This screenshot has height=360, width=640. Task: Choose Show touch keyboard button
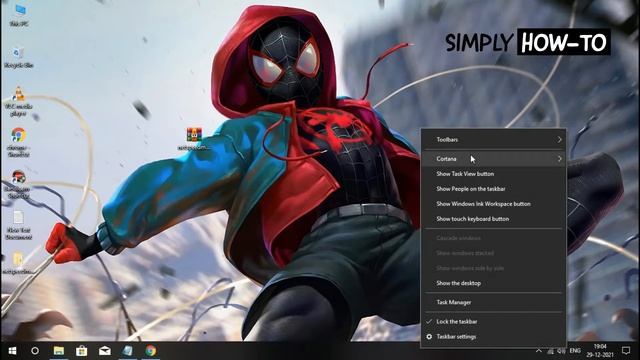click(x=493, y=219)
